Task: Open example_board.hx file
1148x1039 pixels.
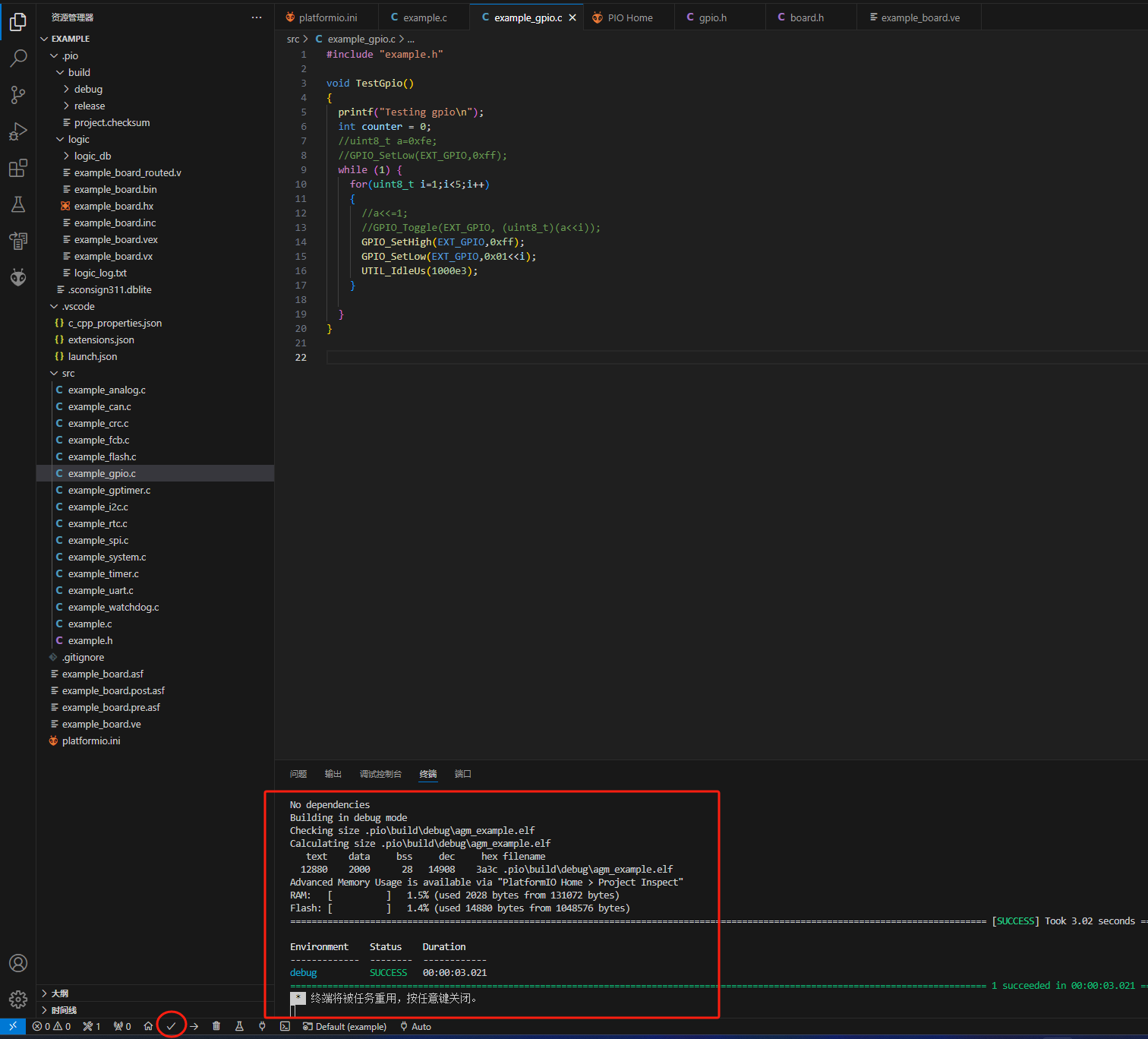Action: [x=155, y=206]
